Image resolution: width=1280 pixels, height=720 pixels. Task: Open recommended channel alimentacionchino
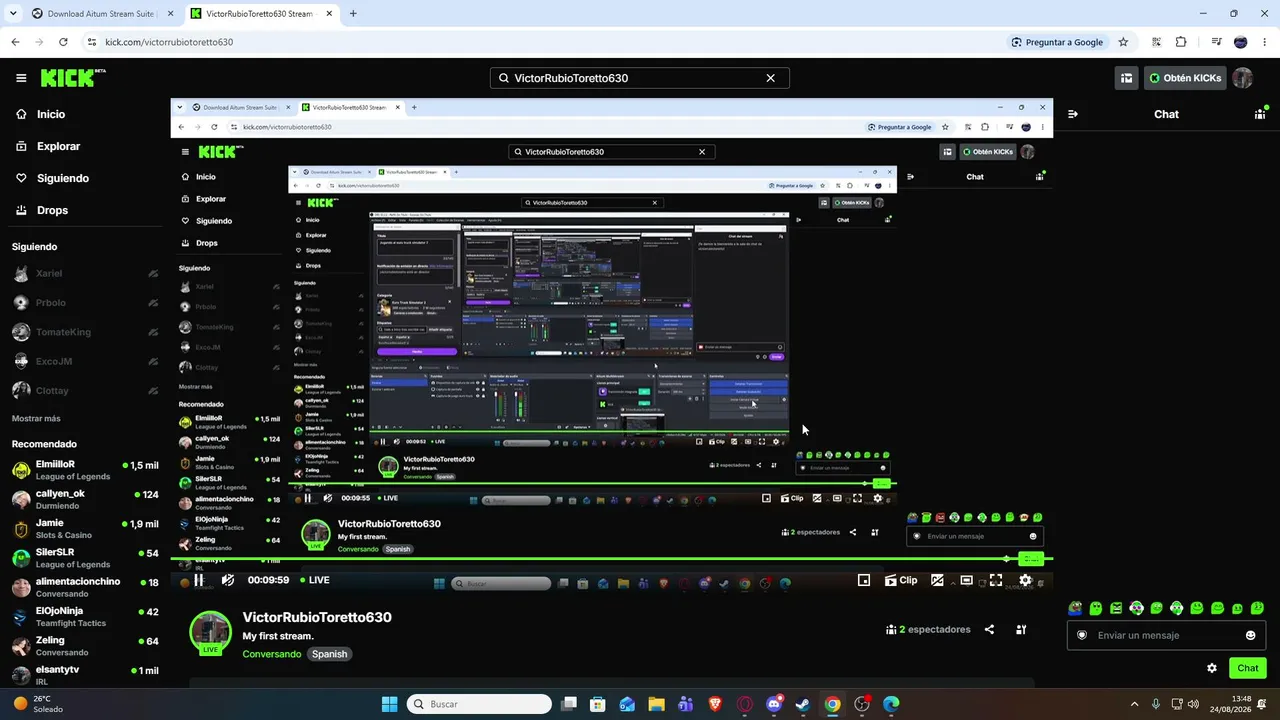click(85, 587)
